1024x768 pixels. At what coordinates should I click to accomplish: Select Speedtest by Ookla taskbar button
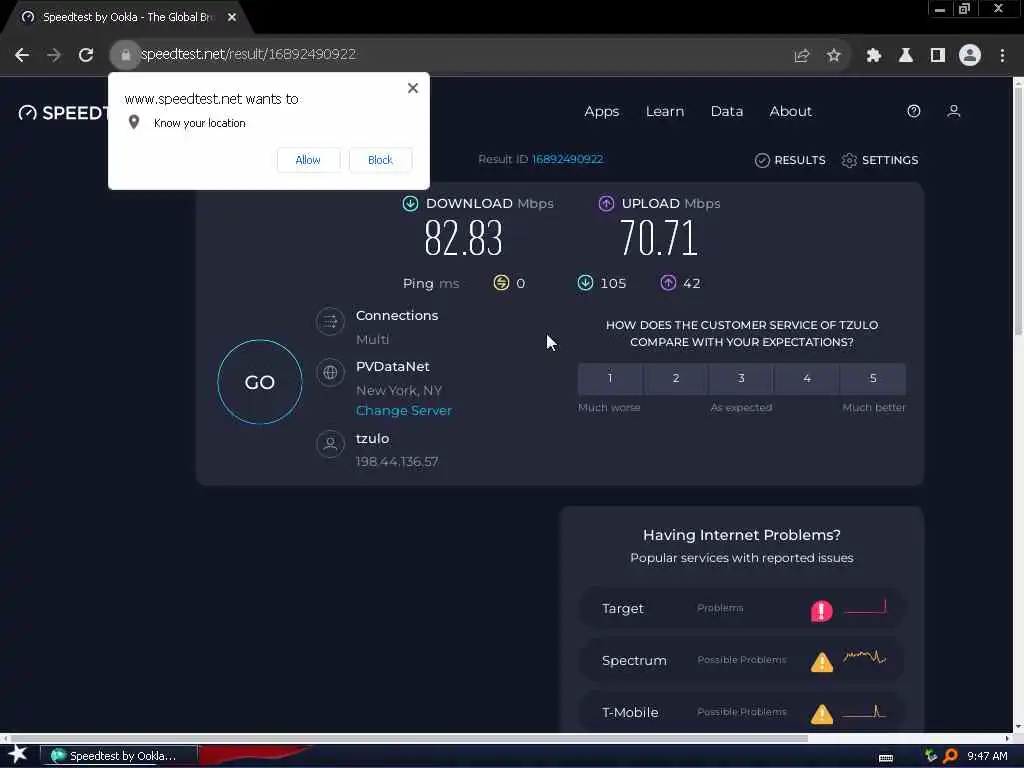tap(119, 756)
